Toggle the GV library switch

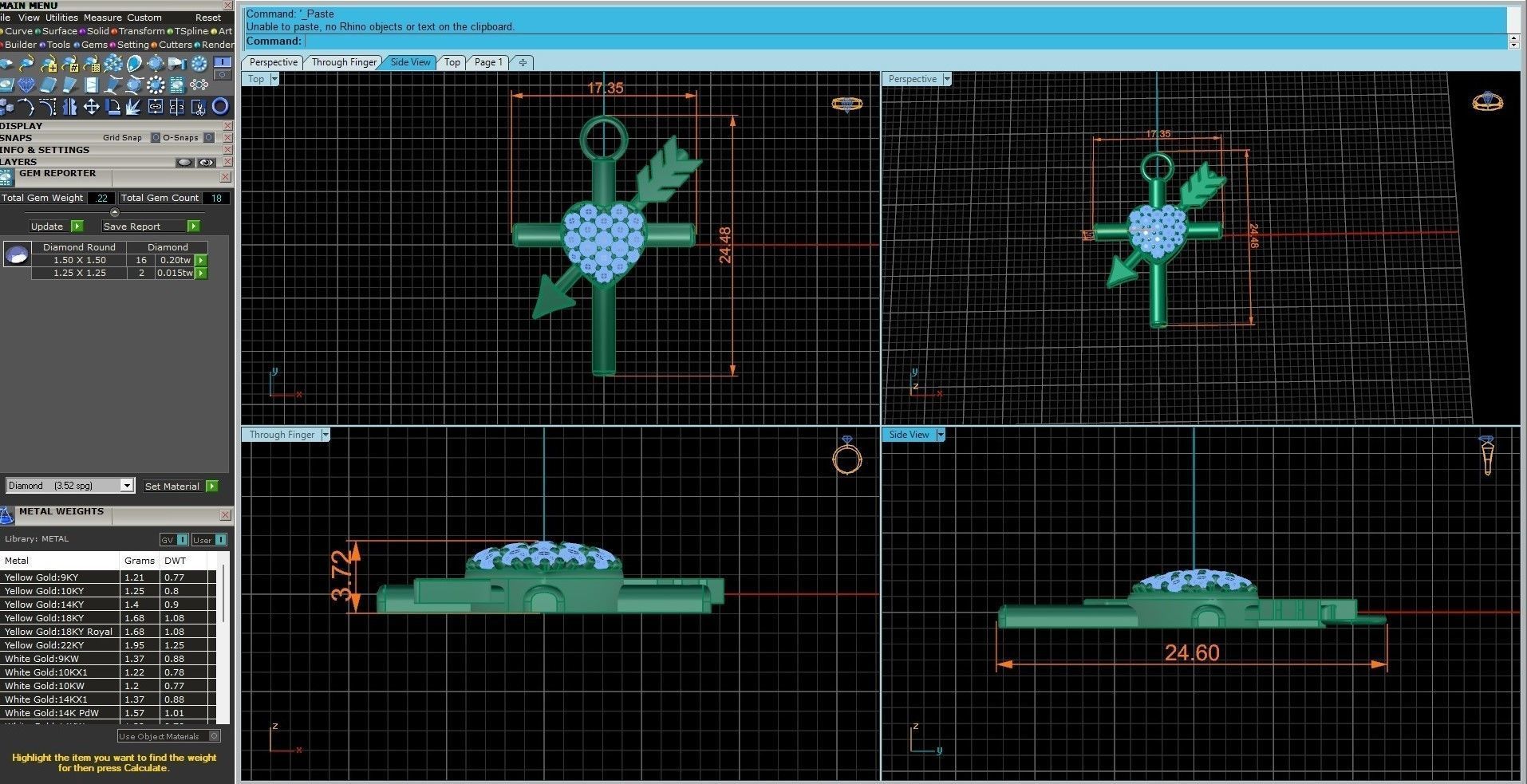point(174,540)
